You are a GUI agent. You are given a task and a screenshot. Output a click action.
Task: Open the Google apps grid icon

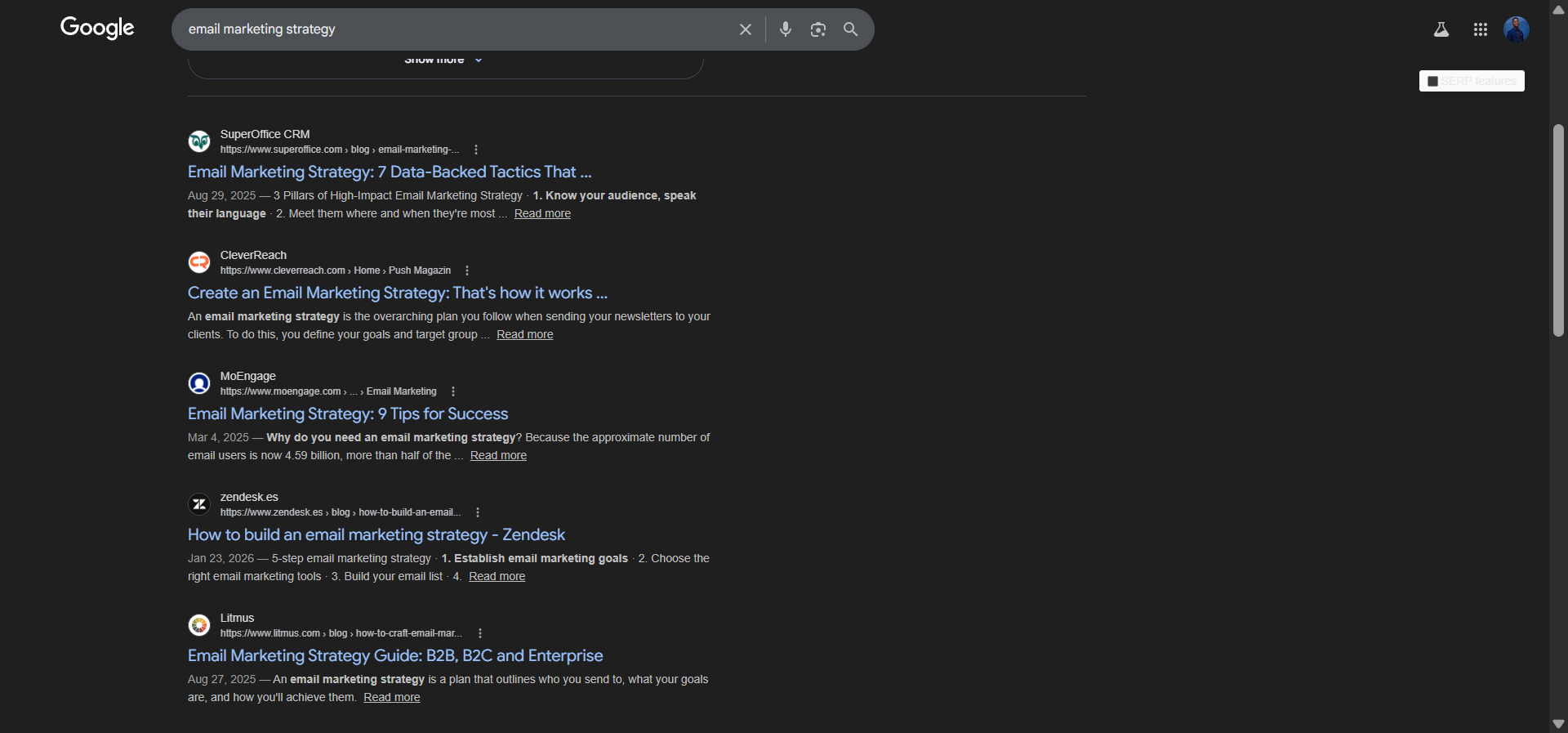(1481, 29)
